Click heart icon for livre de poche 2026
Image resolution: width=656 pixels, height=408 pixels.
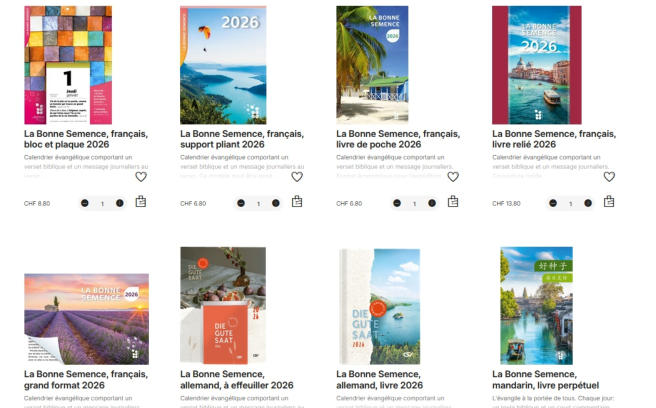453,177
